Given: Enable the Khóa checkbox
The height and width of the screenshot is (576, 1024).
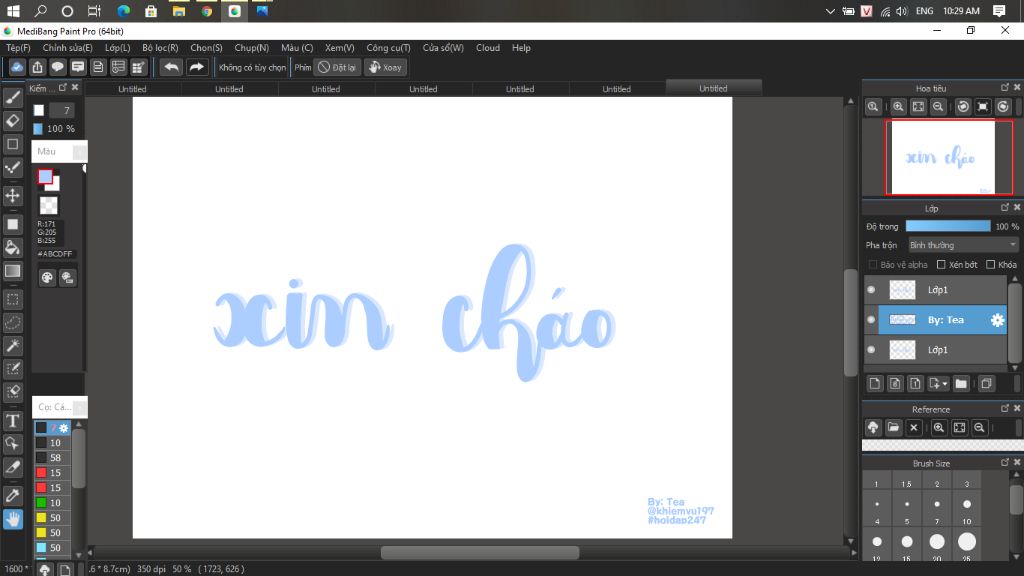Looking at the screenshot, I should coord(991,264).
